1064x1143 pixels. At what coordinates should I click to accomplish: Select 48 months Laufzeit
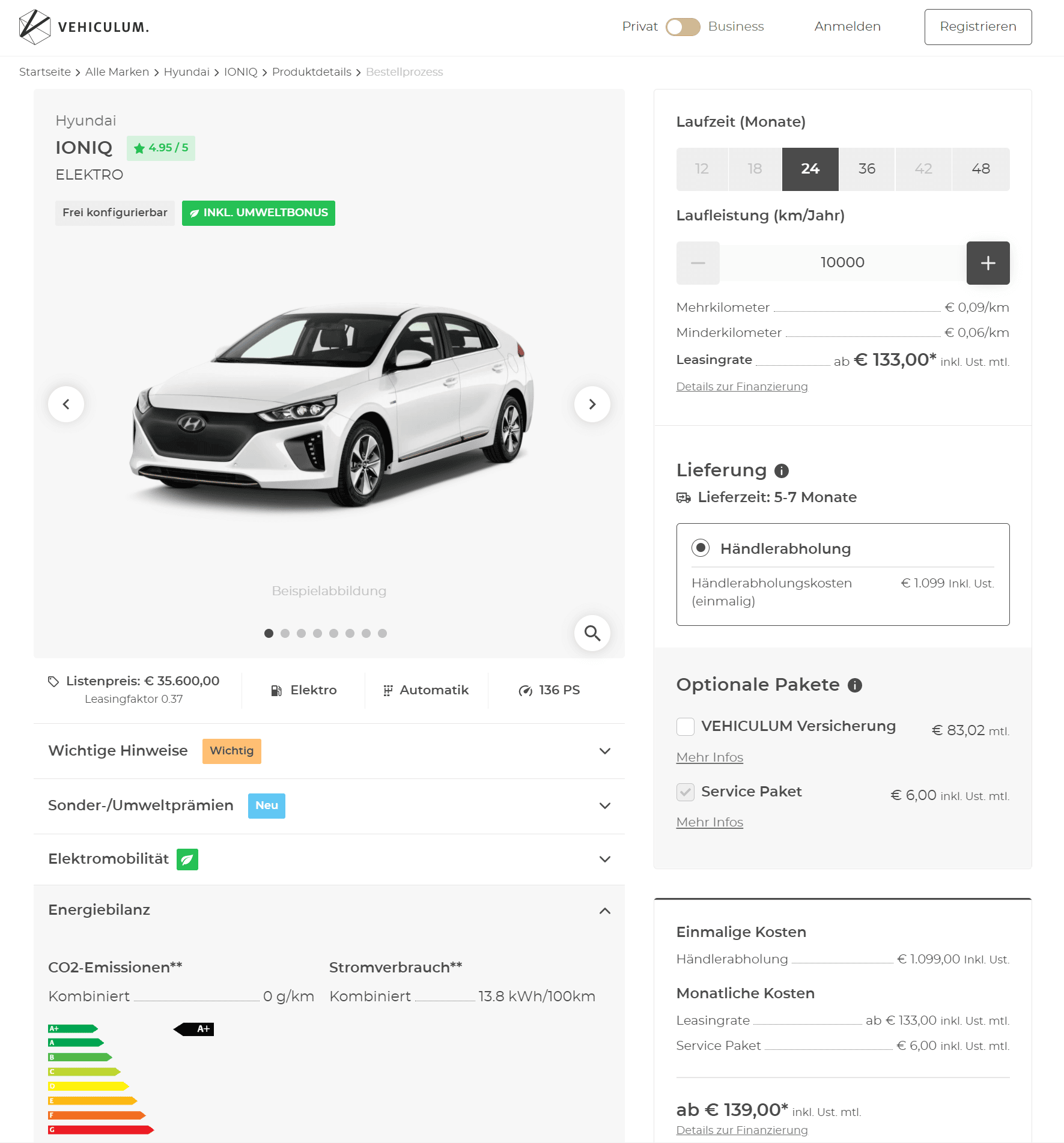pos(980,169)
